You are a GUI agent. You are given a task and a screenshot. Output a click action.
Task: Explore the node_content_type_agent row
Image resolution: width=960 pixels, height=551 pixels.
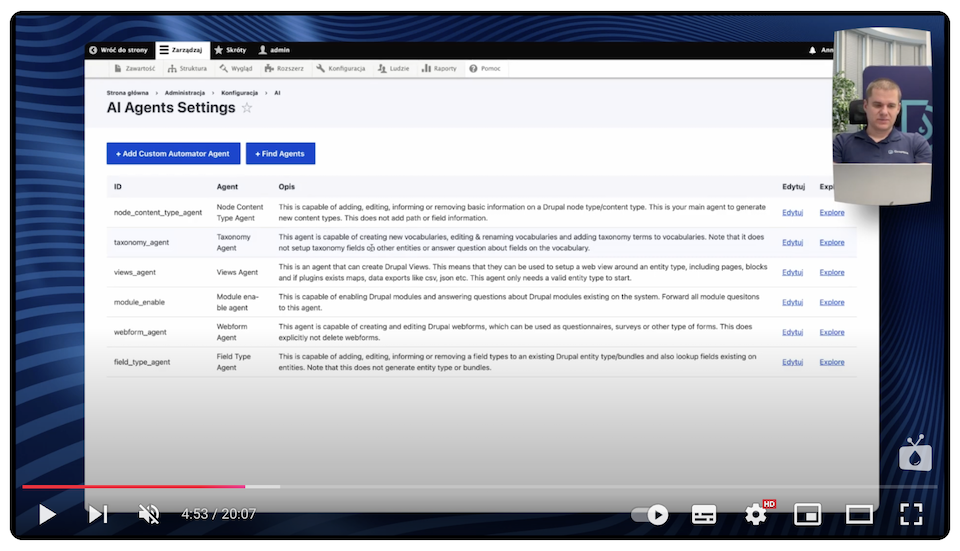click(831, 212)
